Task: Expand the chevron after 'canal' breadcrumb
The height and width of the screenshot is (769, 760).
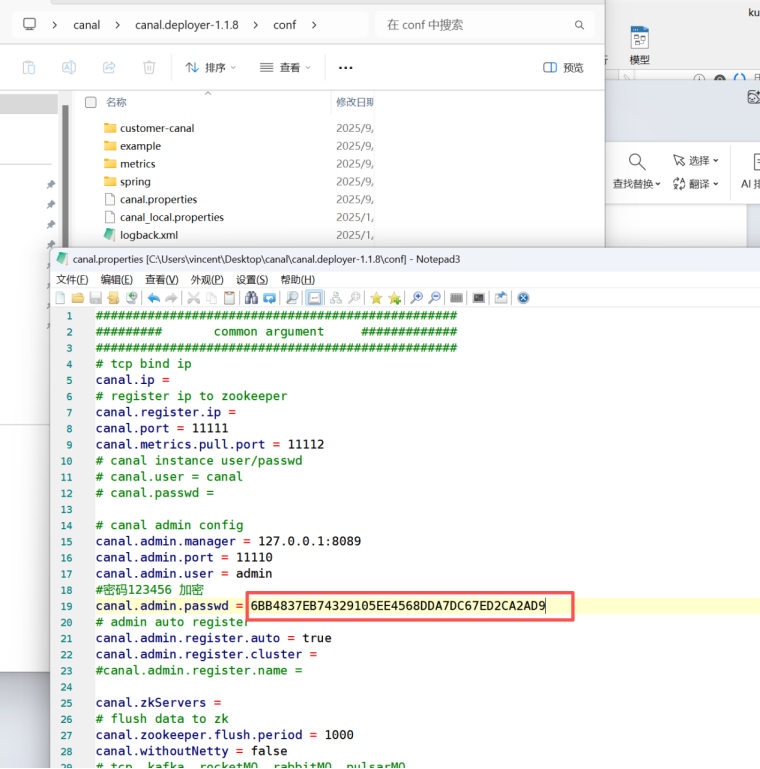Action: pos(117,25)
